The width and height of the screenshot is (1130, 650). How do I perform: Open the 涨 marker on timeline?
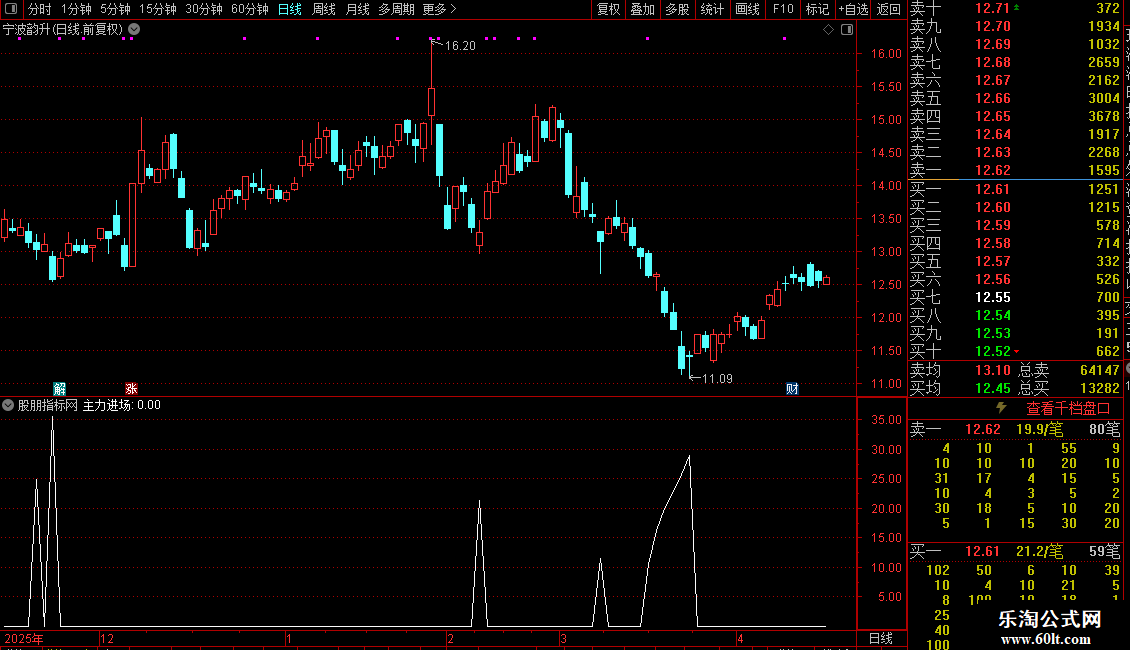pyautogui.click(x=131, y=389)
